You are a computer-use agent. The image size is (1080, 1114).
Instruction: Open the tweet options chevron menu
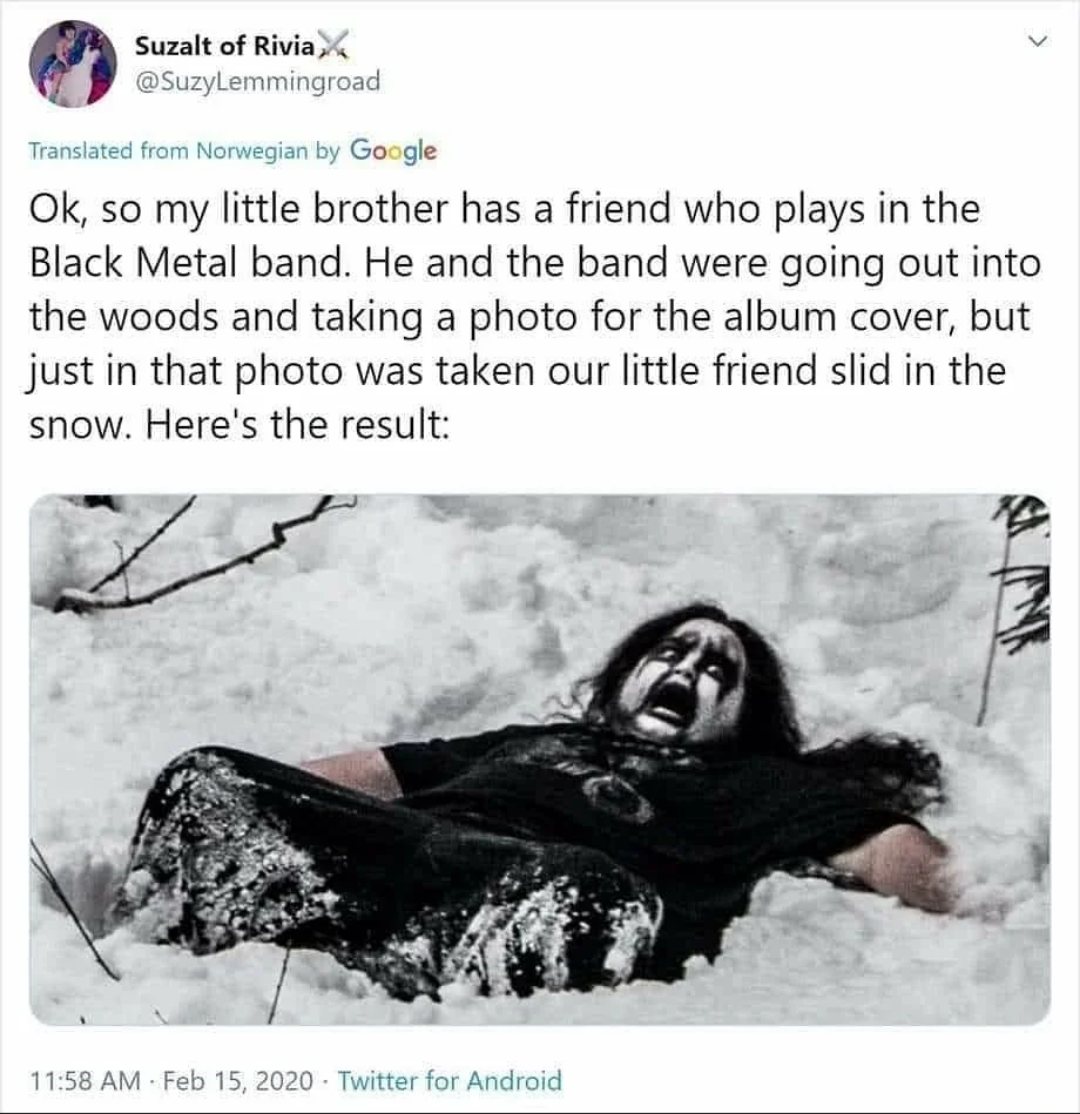coord(1038,42)
